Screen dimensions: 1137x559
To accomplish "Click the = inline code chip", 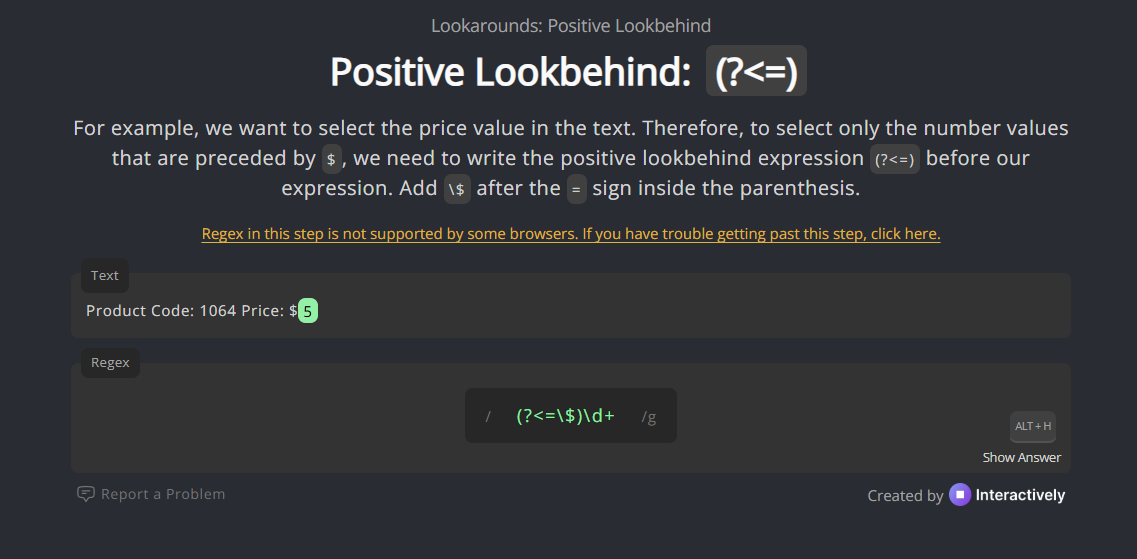I will [x=577, y=189].
